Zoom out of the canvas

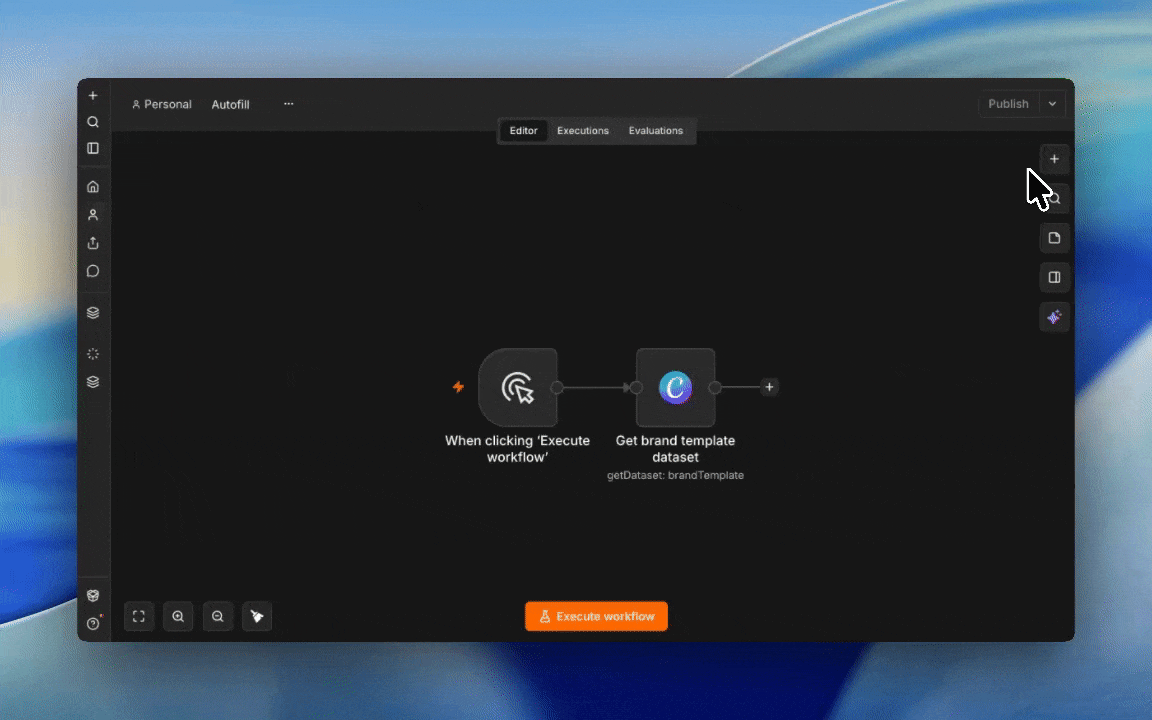(x=217, y=616)
